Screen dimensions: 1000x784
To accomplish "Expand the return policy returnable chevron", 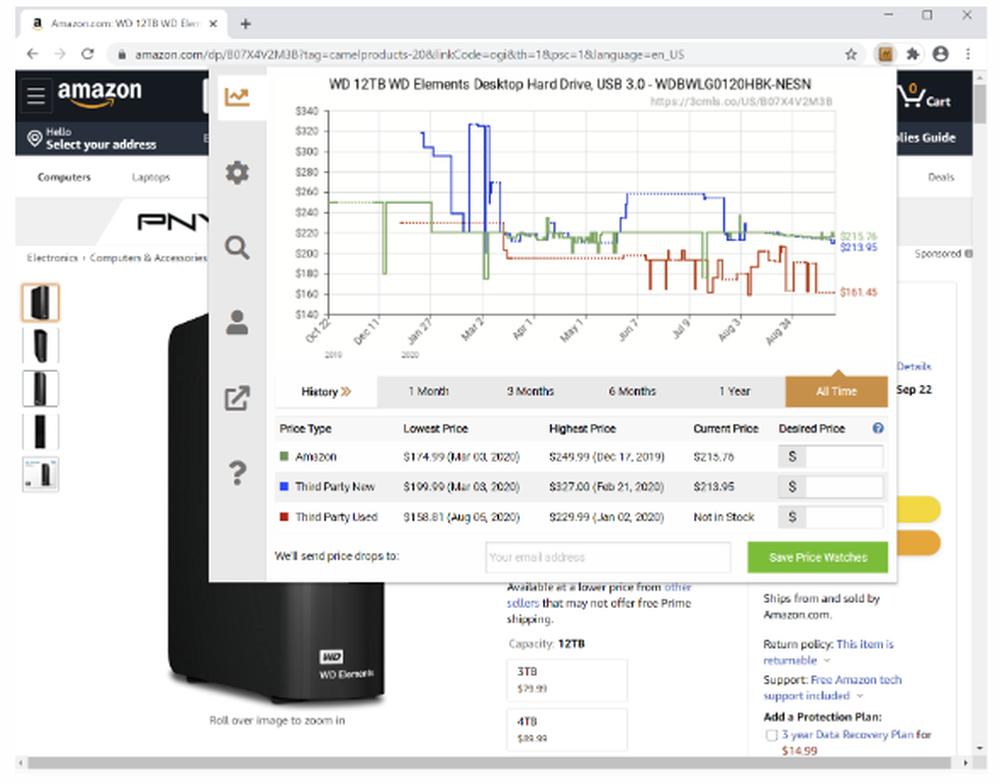I will (x=827, y=660).
